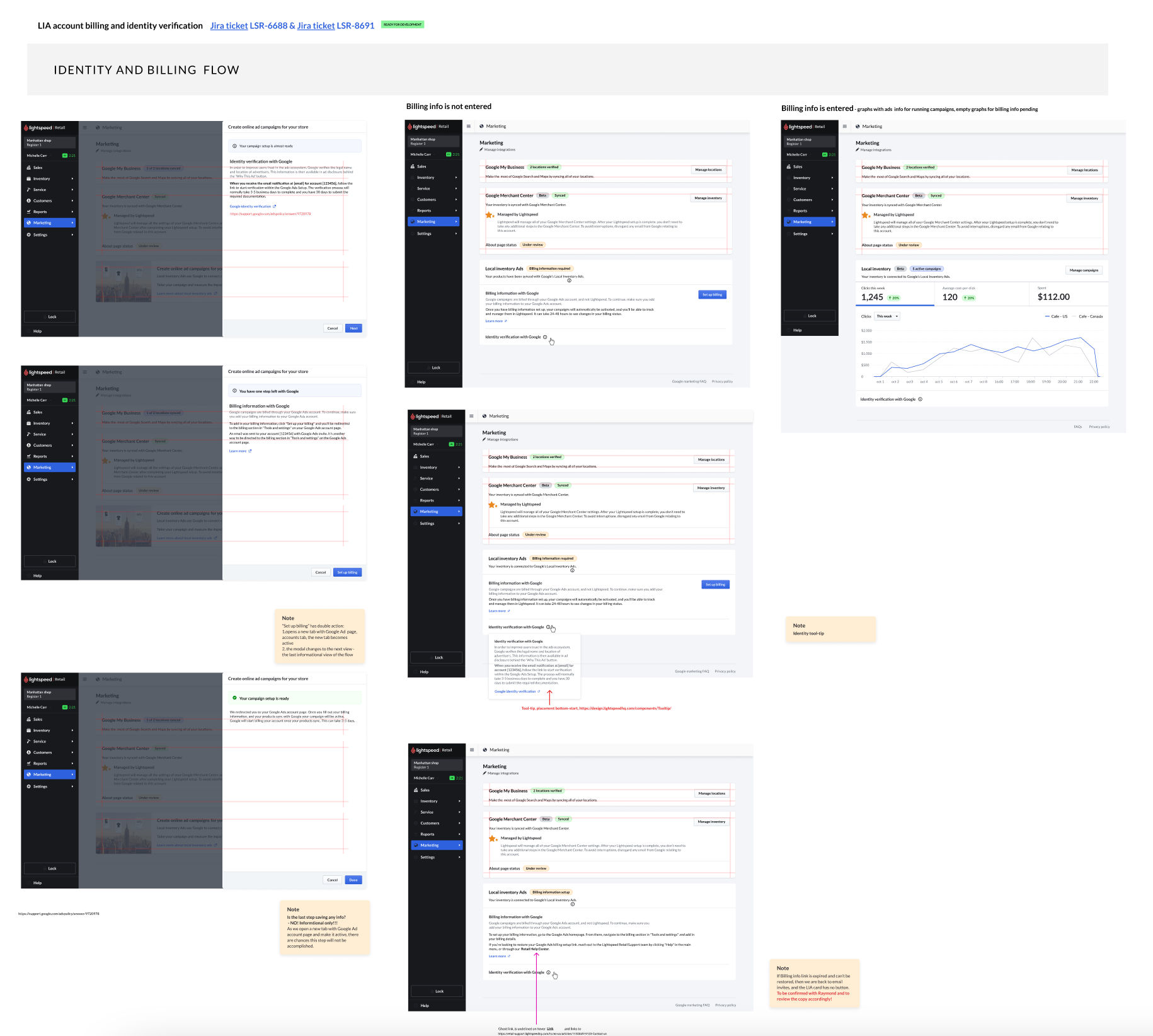Toggle the Cafe - US chart legend
Screen dimensions: 1153x1036
tap(1056, 316)
